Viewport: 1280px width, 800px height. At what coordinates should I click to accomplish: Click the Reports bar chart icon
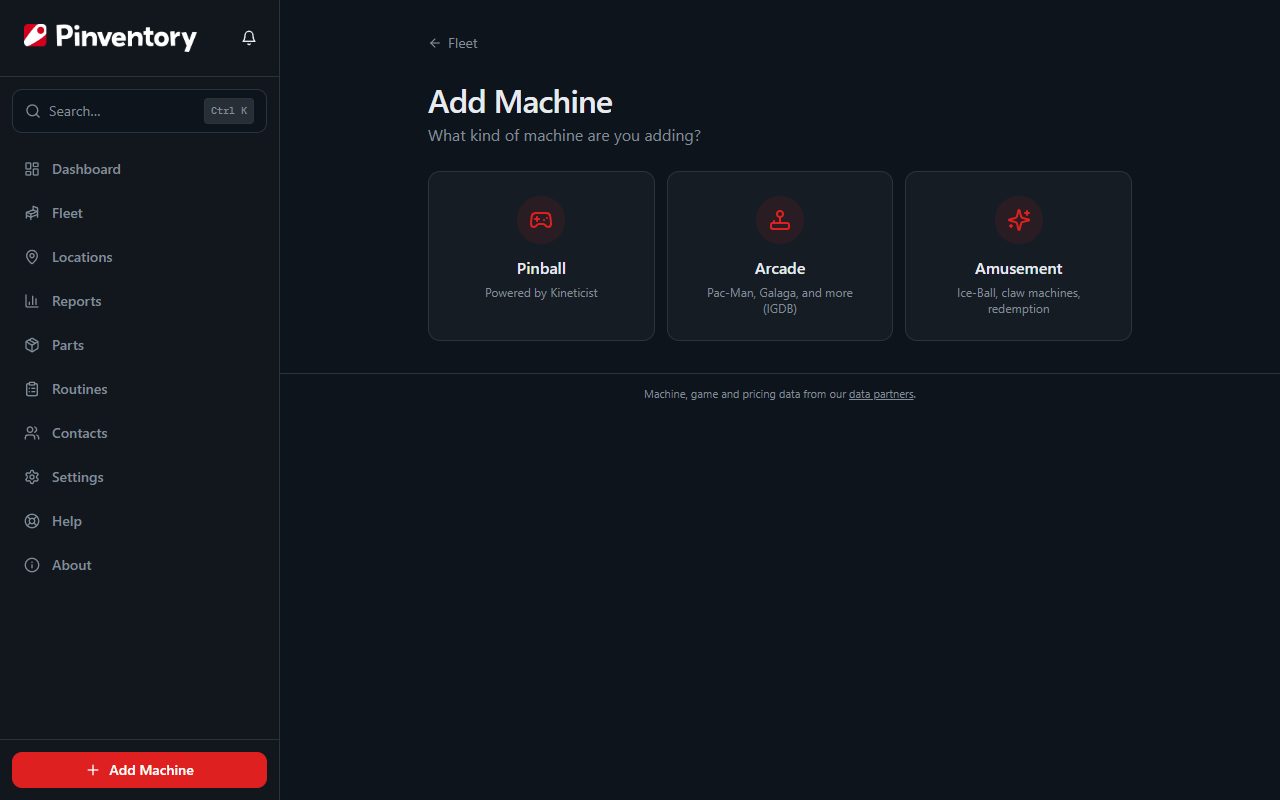point(32,301)
